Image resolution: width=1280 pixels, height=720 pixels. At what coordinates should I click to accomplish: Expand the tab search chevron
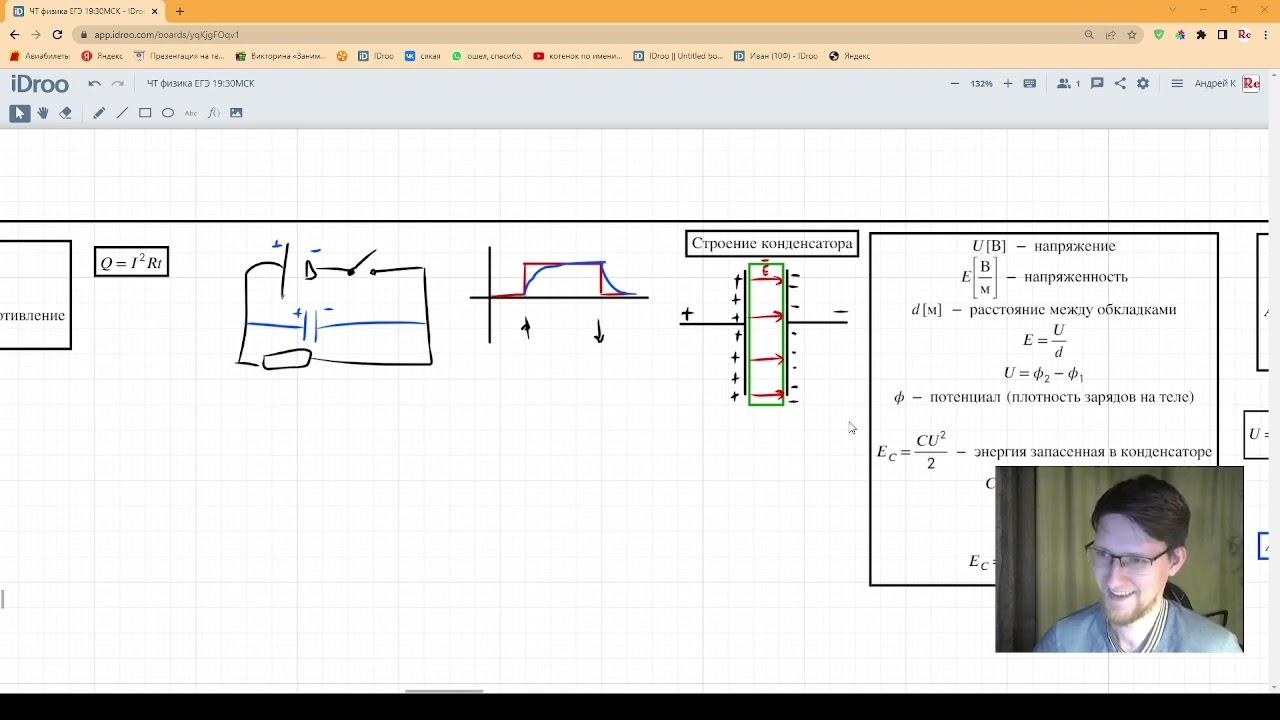[x=1173, y=10]
